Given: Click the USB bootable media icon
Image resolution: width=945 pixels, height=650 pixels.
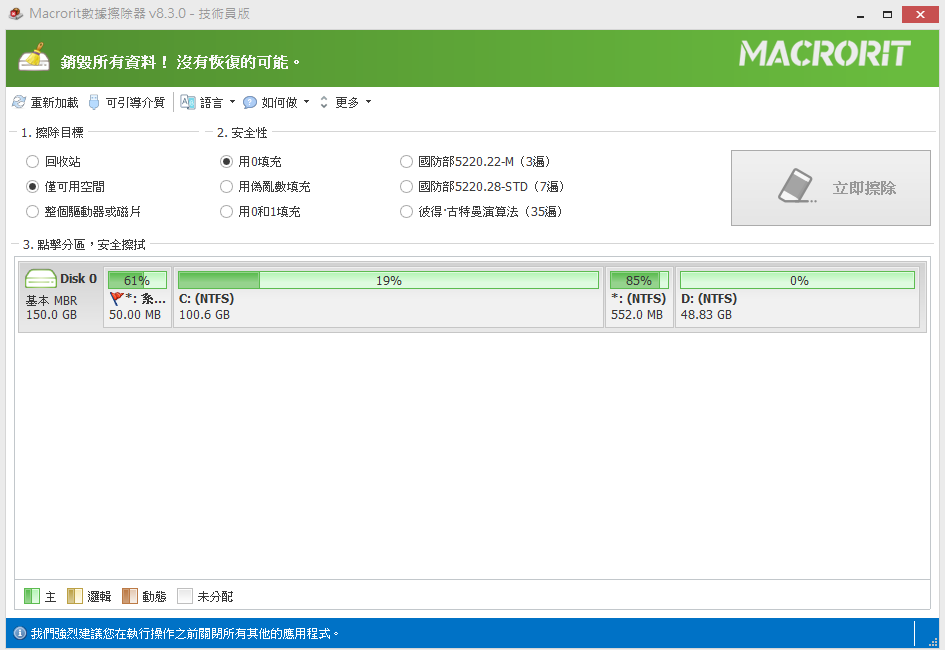Looking at the screenshot, I should [x=94, y=102].
